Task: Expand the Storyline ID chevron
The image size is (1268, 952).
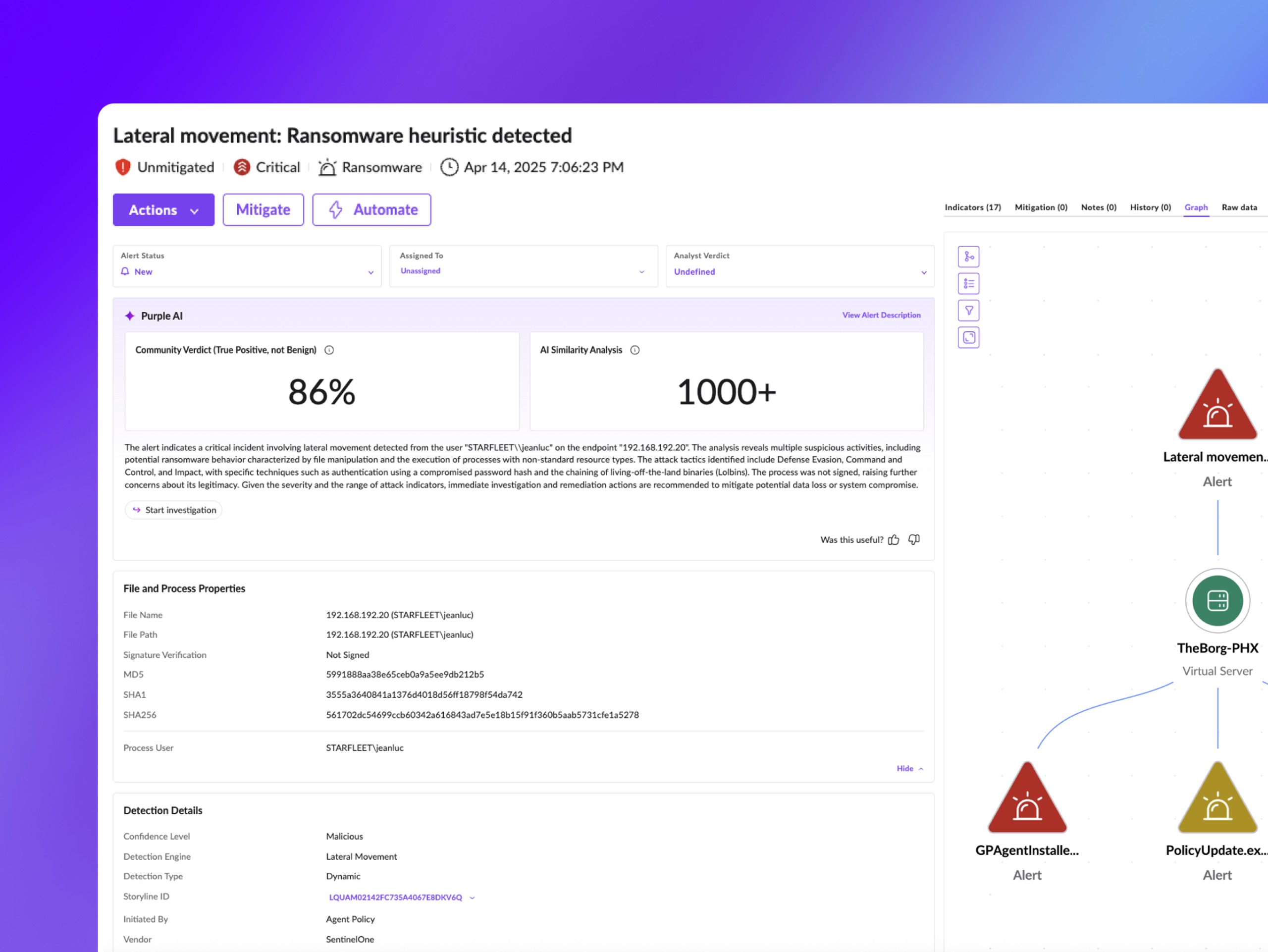Action: click(x=472, y=898)
